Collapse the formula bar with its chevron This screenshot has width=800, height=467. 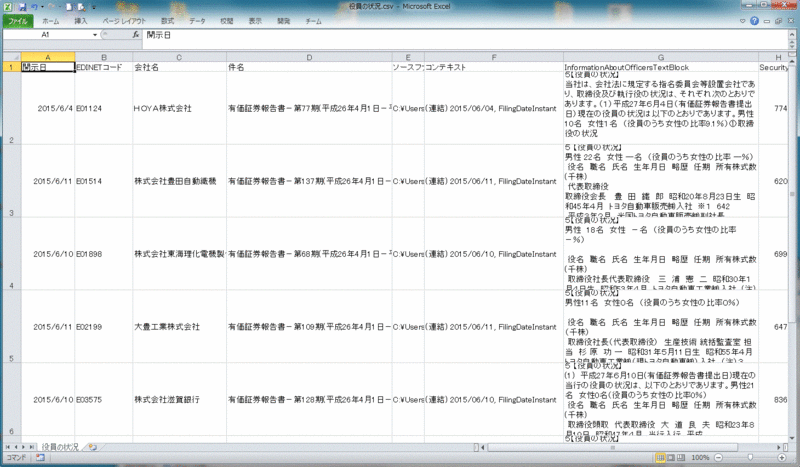click(x=791, y=34)
